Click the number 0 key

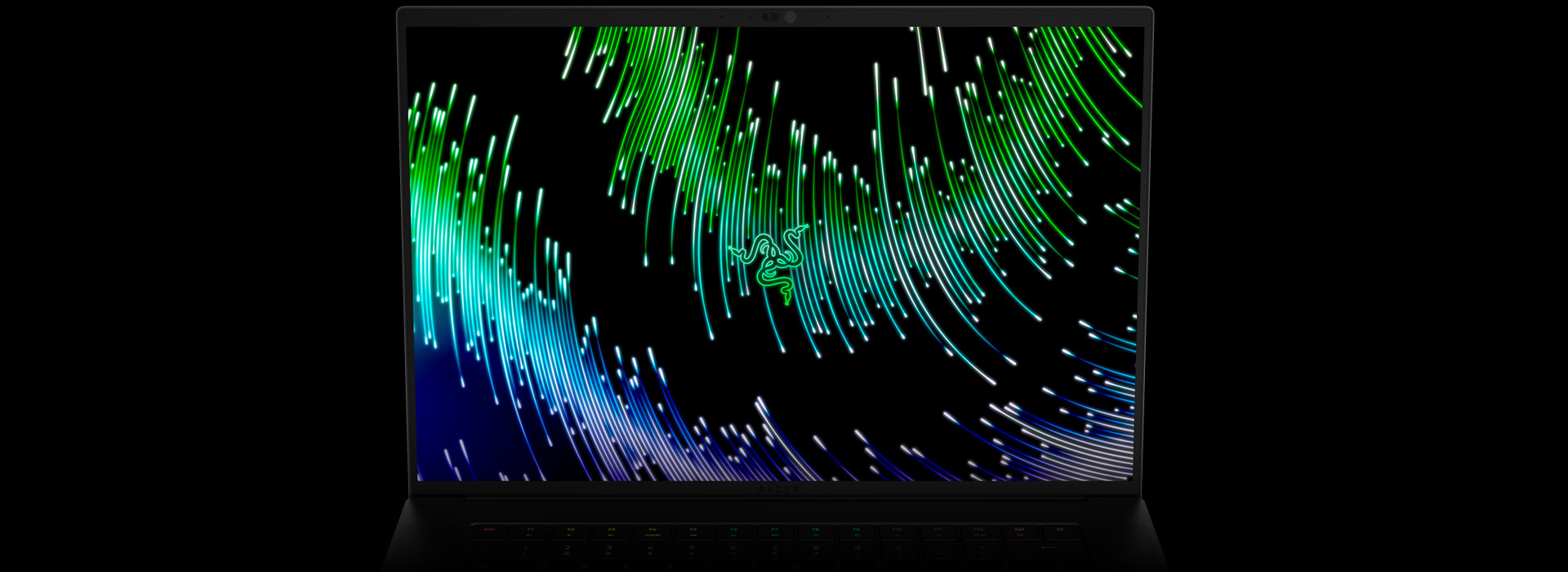click(898, 550)
